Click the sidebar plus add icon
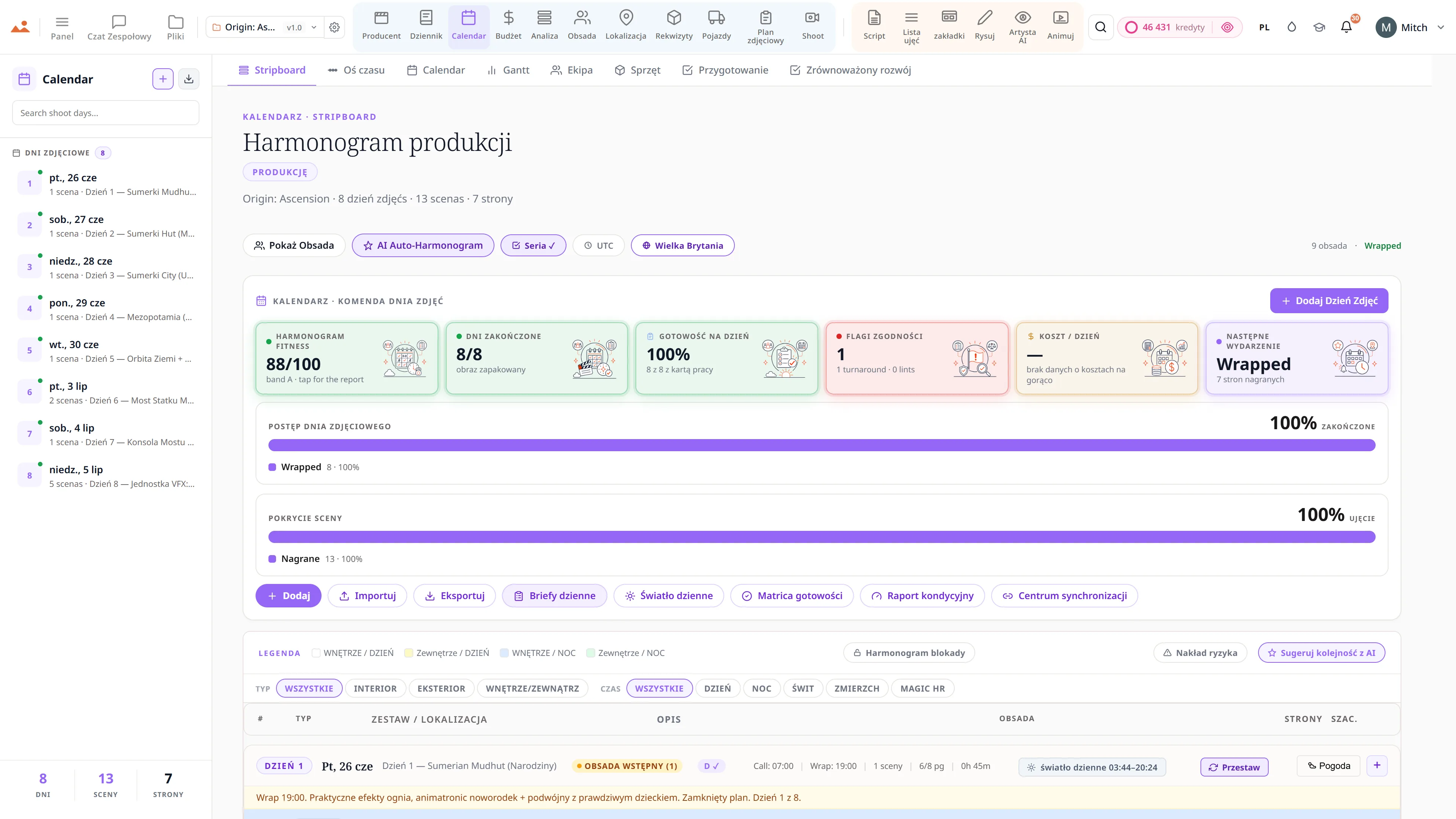Viewport: 1456px width, 819px height. tap(163, 79)
